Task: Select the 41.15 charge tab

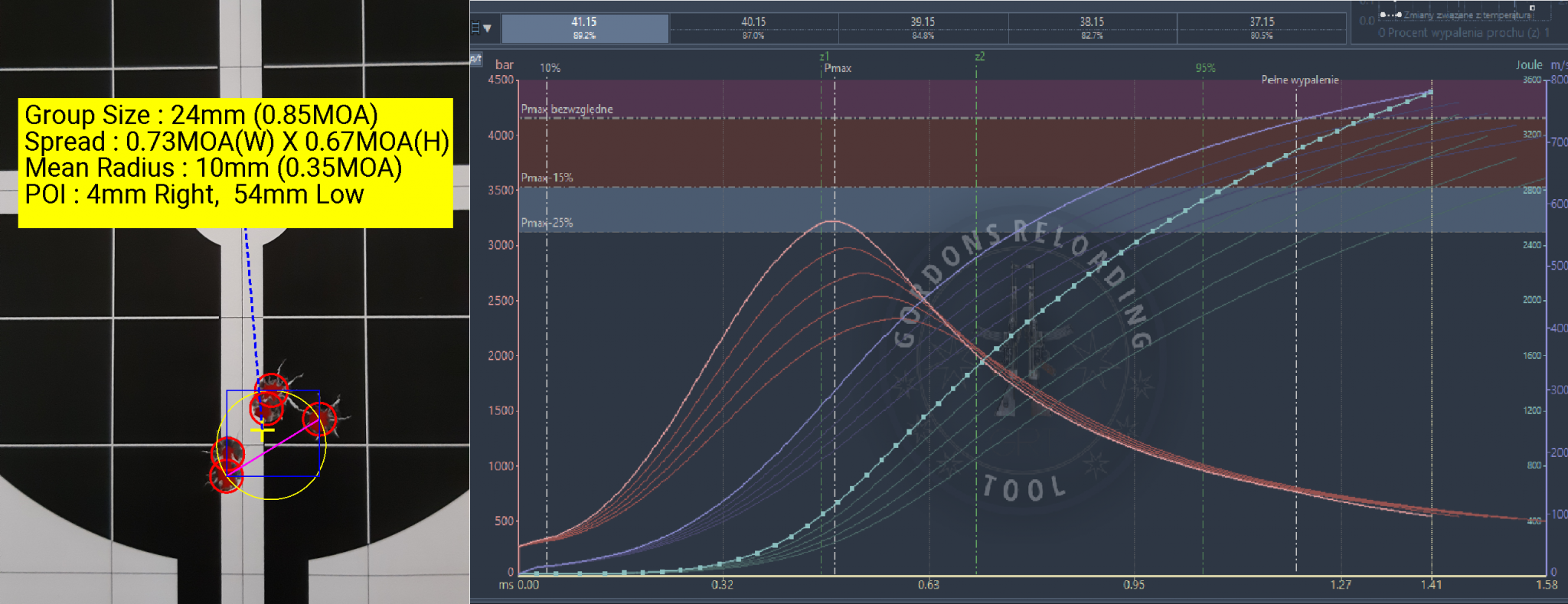Action: [x=584, y=28]
